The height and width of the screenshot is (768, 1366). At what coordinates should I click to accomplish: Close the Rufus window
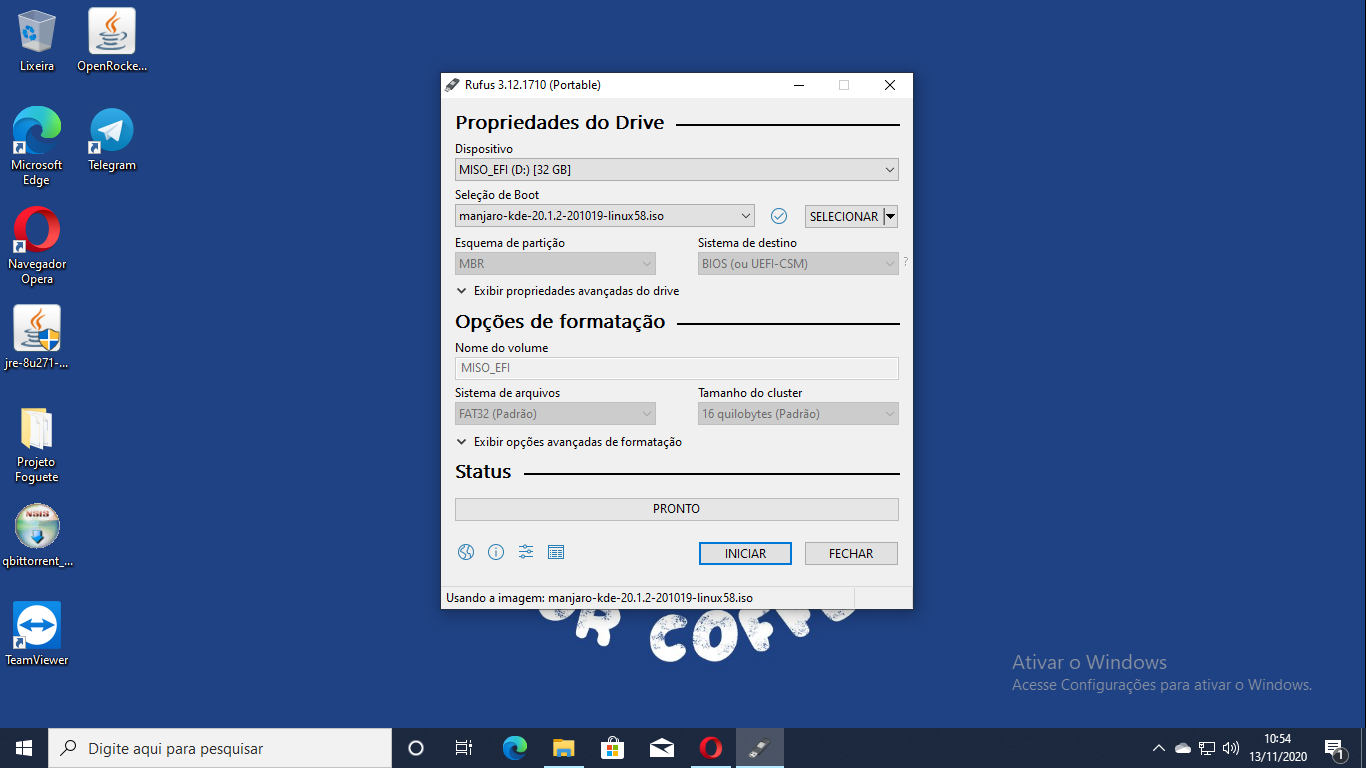(890, 85)
